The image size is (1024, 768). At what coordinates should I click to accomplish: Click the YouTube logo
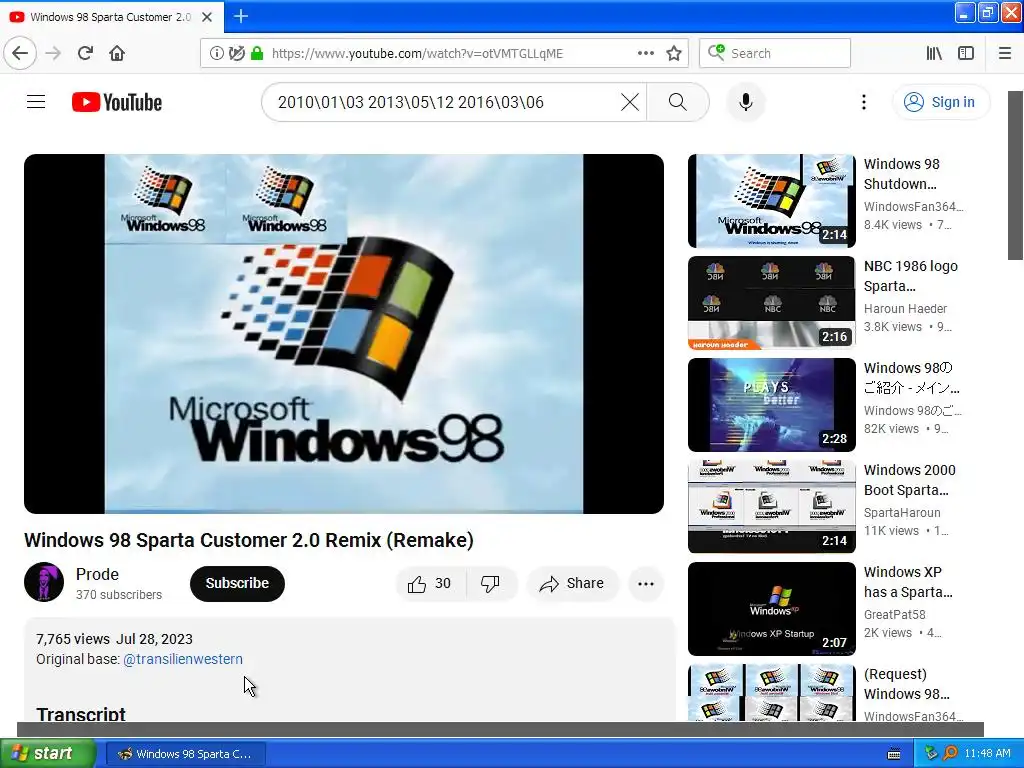coord(117,102)
